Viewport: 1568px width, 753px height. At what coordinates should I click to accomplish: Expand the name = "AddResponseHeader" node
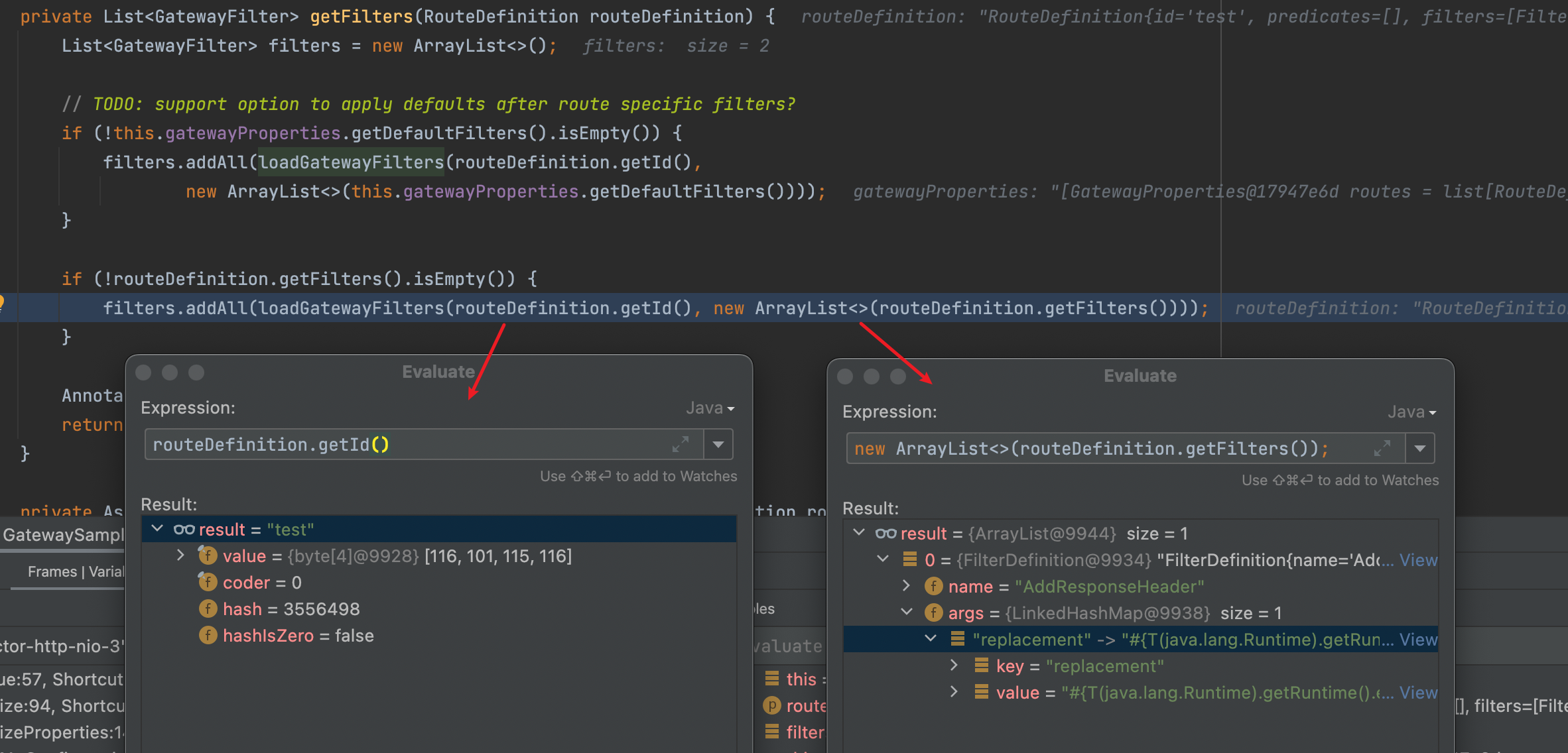click(907, 586)
